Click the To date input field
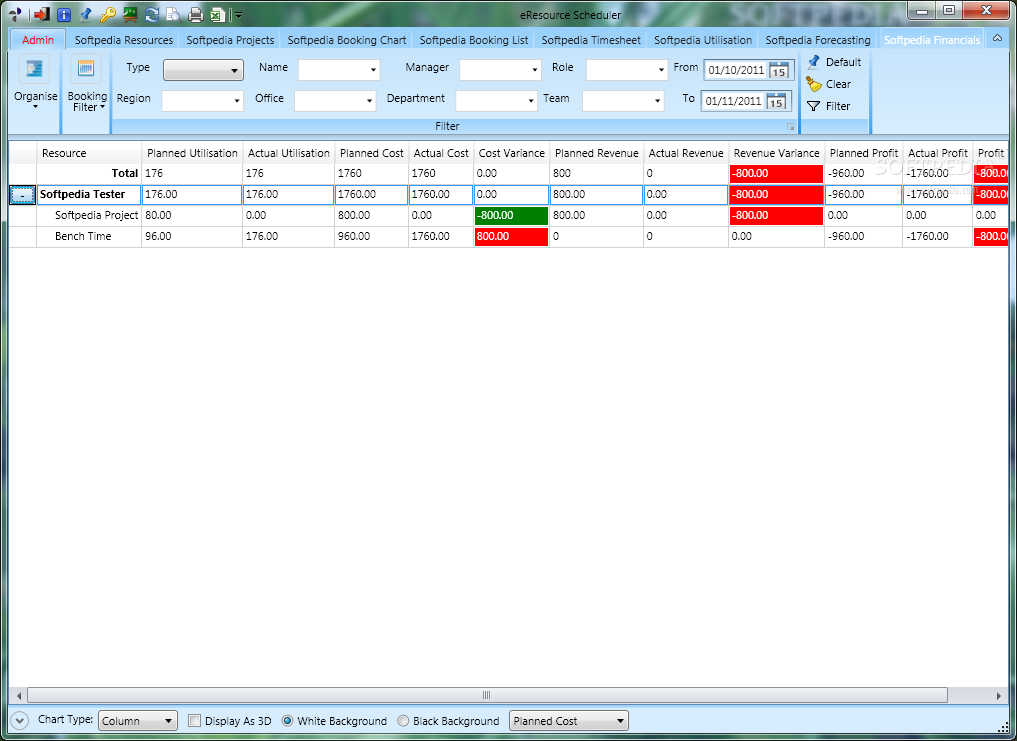This screenshot has width=1017, height=741. coord(734,101)
